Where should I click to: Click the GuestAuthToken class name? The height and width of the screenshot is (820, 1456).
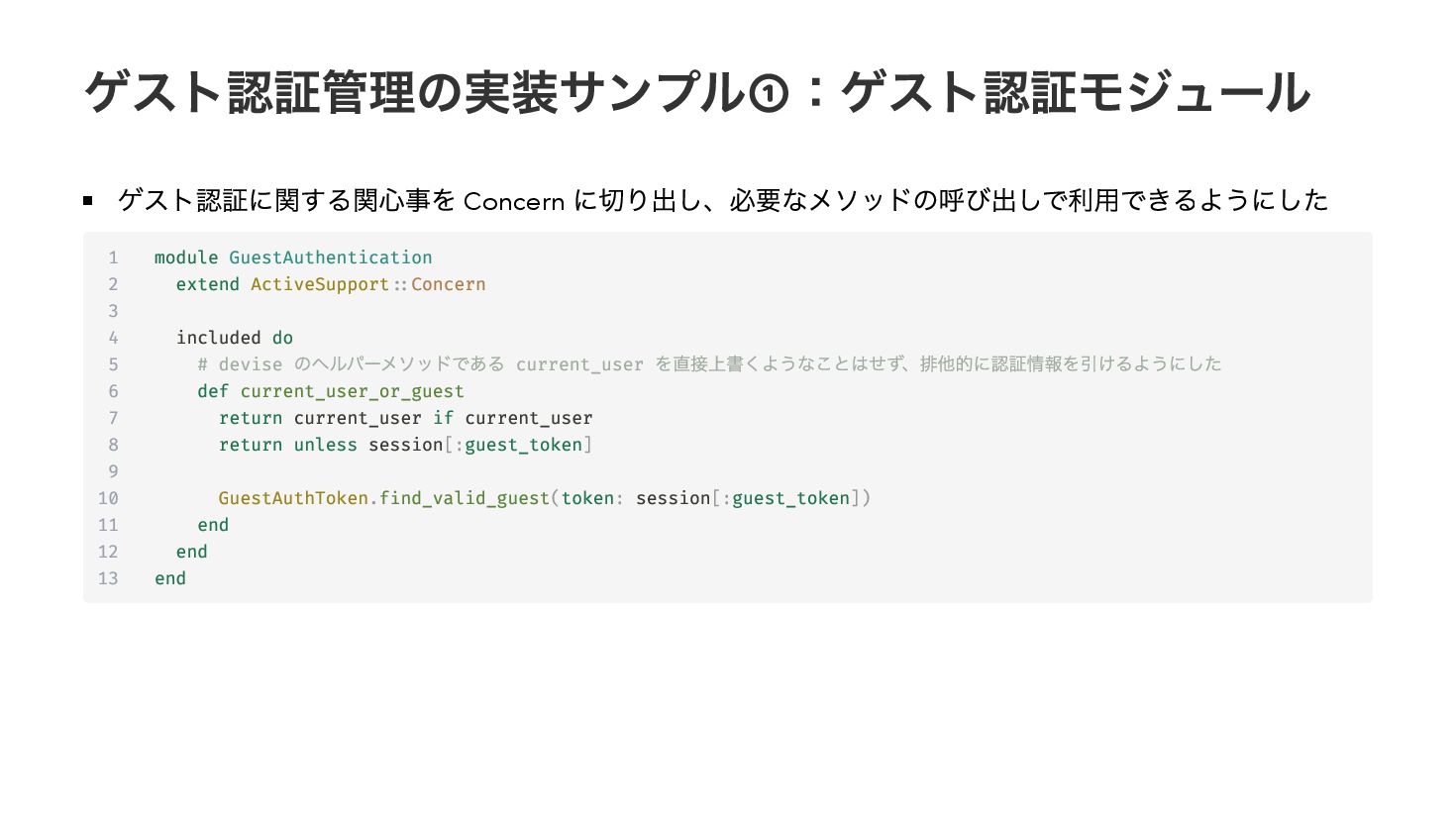point(293,498)
